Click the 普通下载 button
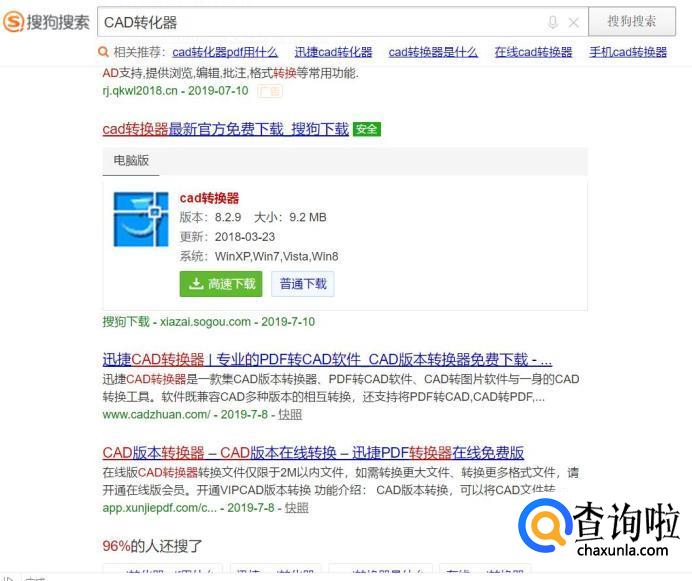Image resolution: width=692 pixels, height=581 pixels. [303, 284]
